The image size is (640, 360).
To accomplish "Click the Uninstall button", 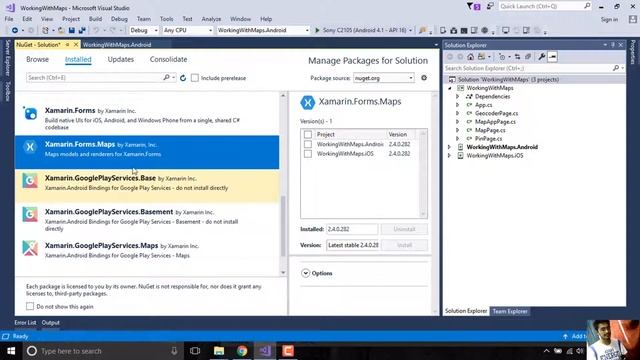I will click(x=404, y=229).
